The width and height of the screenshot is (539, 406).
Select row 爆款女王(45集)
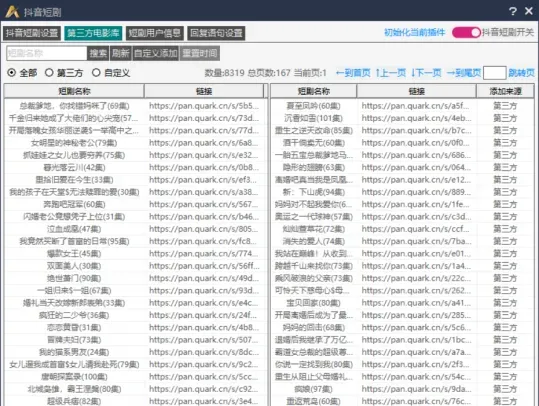click(74, 254)
